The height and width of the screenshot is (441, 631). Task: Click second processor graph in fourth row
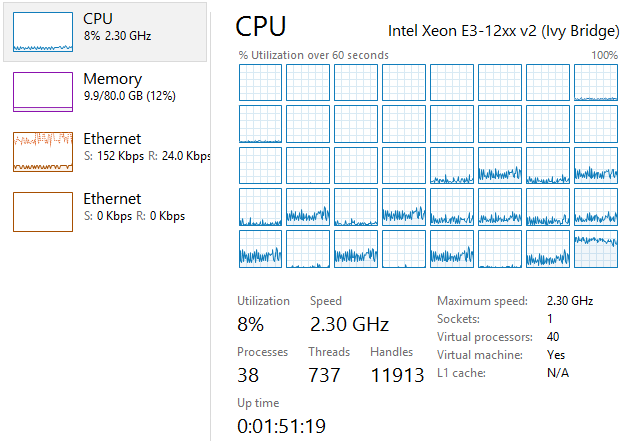pos(308,207)
